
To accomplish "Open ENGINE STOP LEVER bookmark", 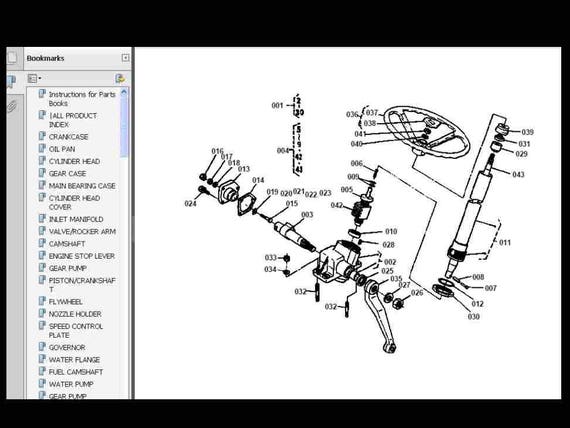I will (x=81, y=256).
